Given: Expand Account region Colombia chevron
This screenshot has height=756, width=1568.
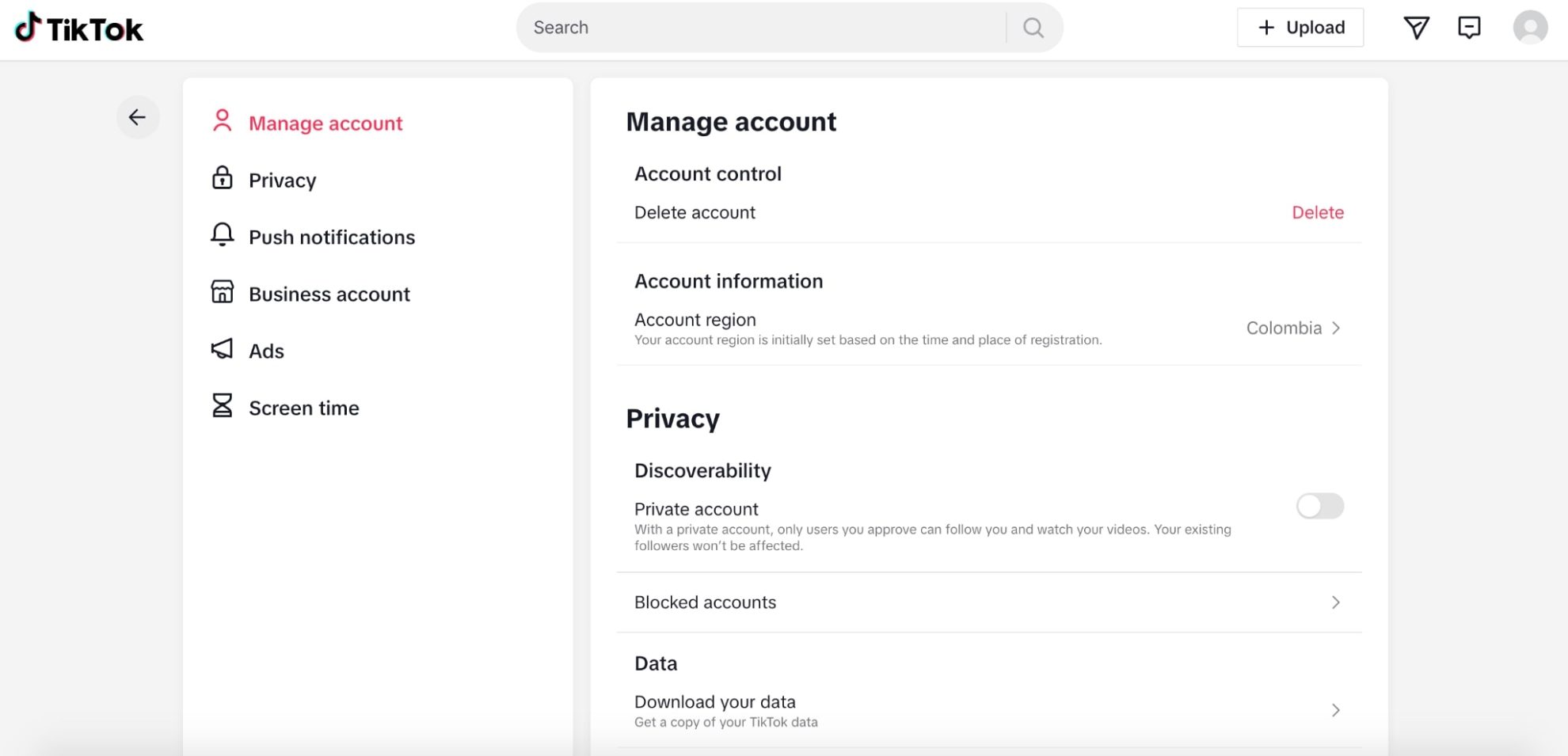Looking at the screenshot, I should point(1336,328).
